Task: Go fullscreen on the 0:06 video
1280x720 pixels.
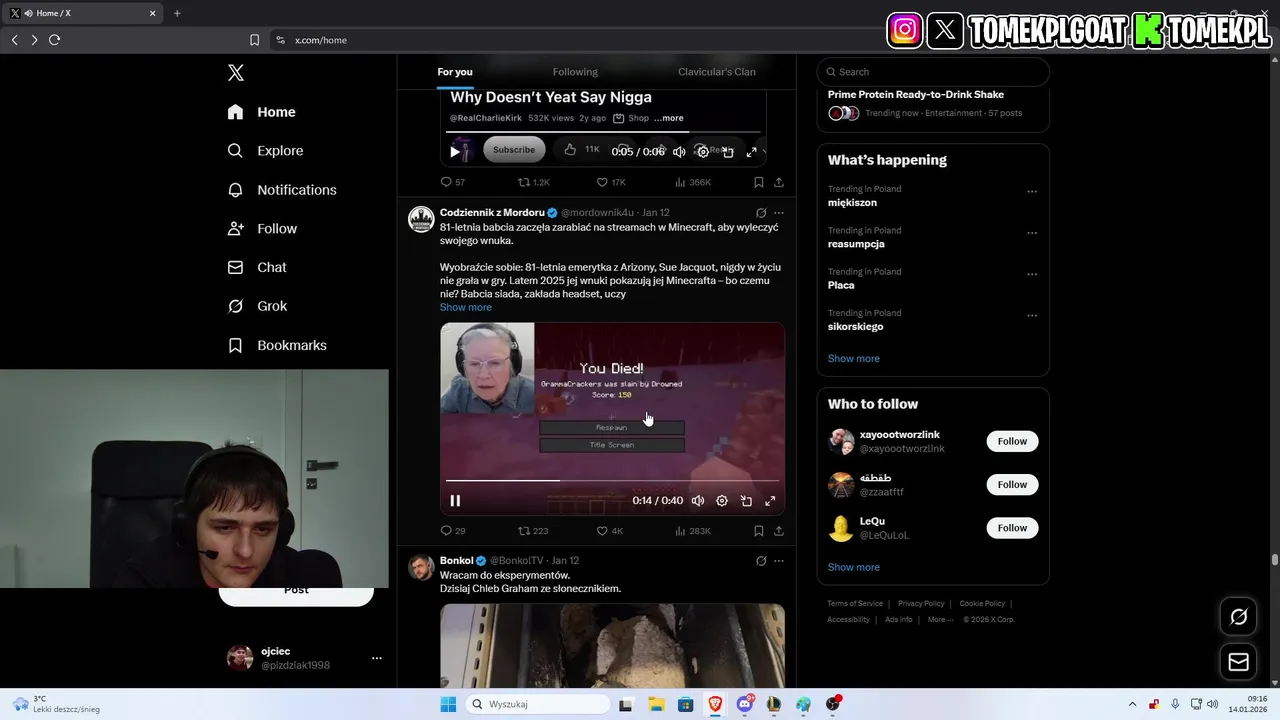Action: pos(752,152)
